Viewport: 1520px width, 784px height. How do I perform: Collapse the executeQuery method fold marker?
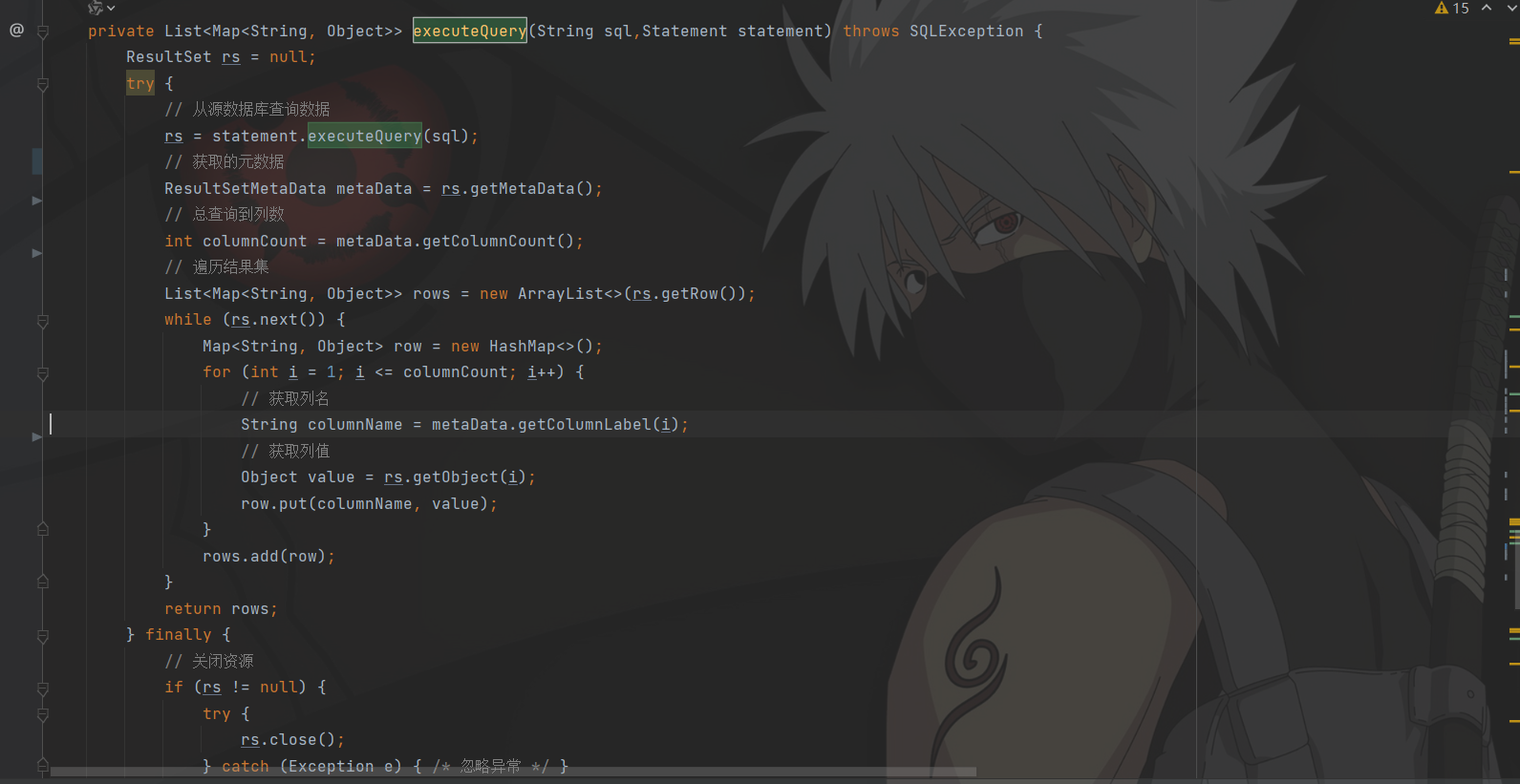(x=43, y=32)
